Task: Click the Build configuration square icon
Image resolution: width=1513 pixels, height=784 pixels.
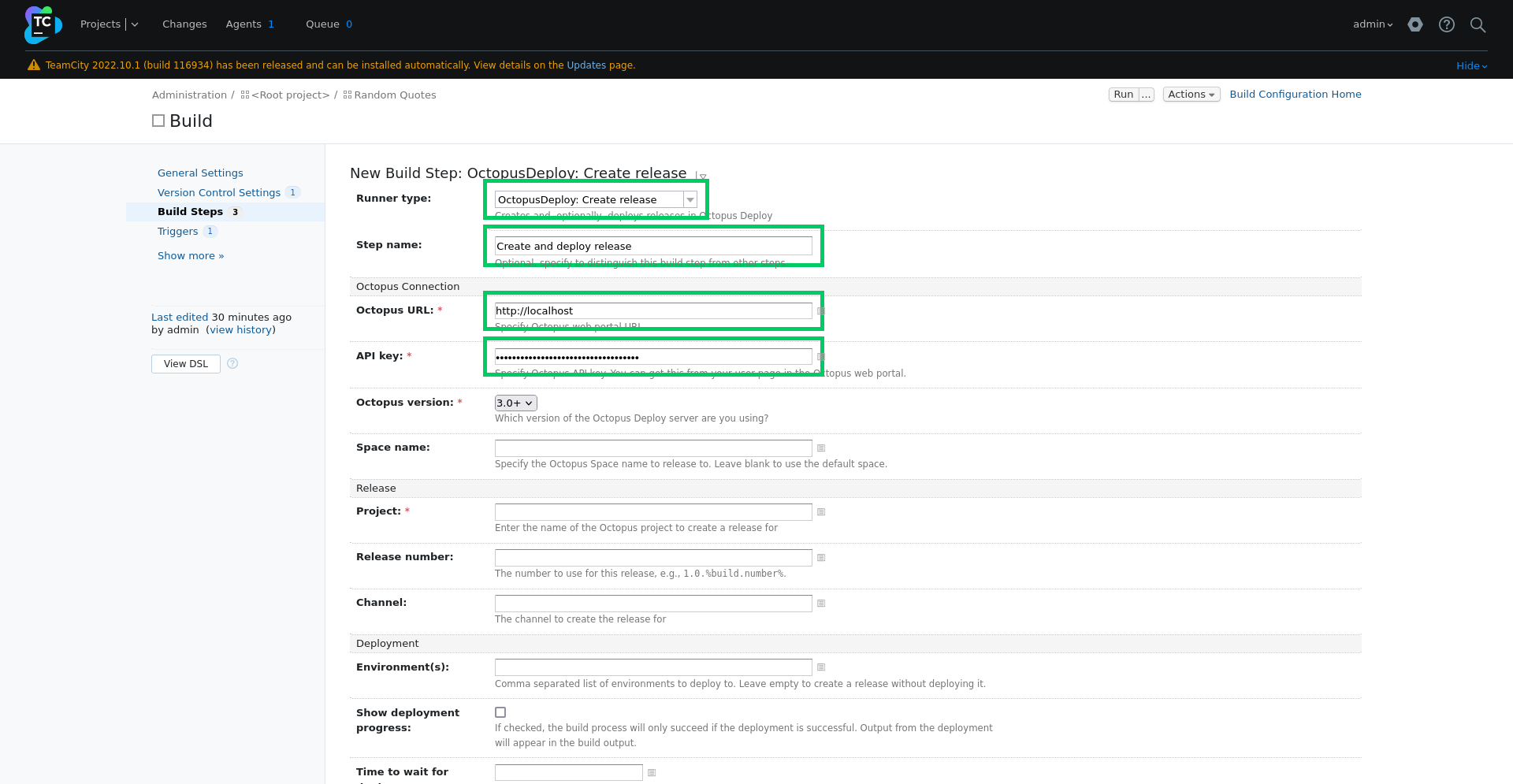Action: point(158,121)
